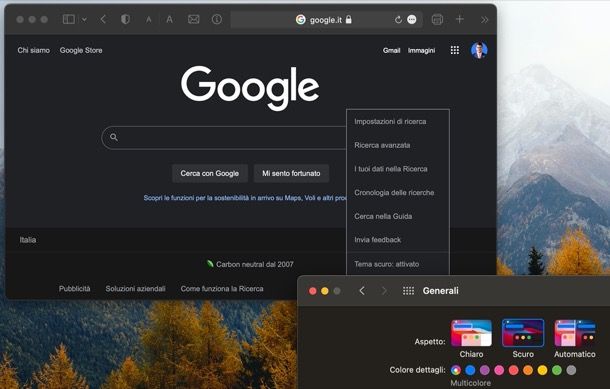
Task: Toggle Tema scuro: attivato menu item
Action: tap(386, 264)
